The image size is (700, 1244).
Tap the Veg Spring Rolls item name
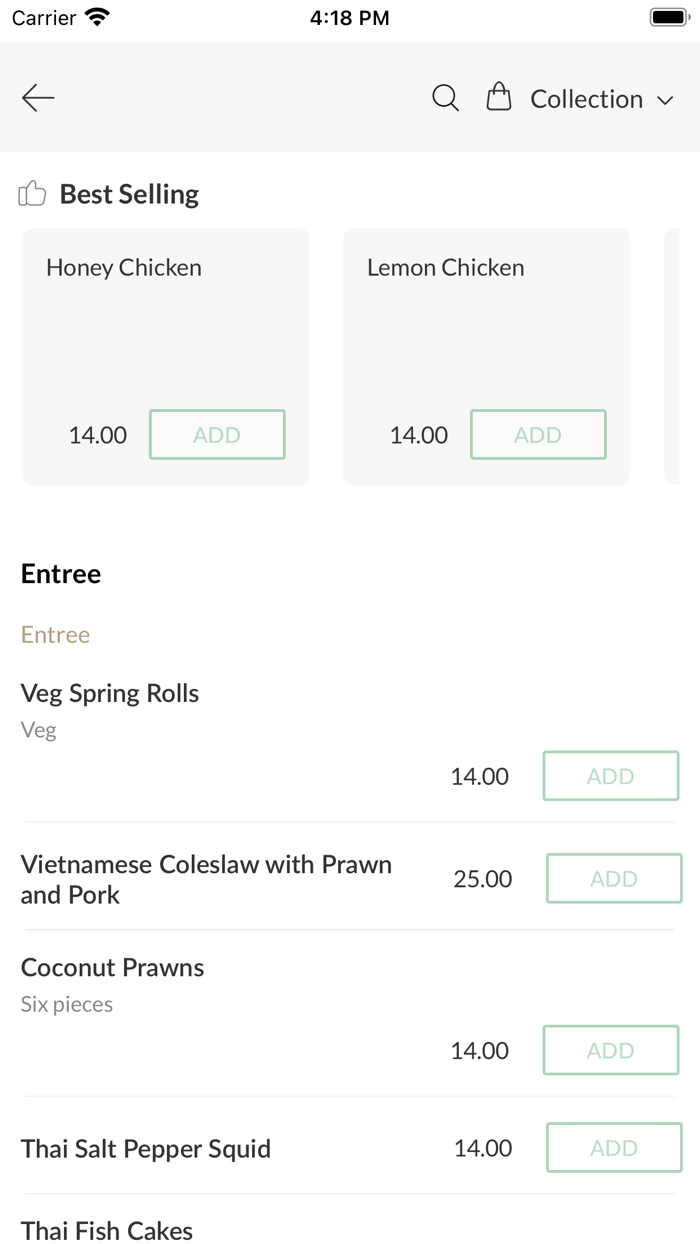coord(110,694)
